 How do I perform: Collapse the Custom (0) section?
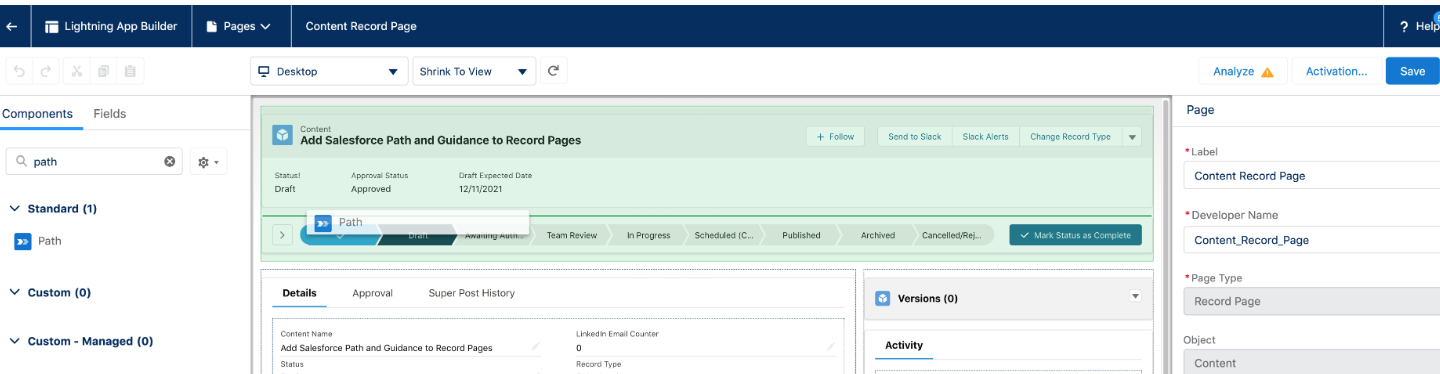tap(49, 293)
